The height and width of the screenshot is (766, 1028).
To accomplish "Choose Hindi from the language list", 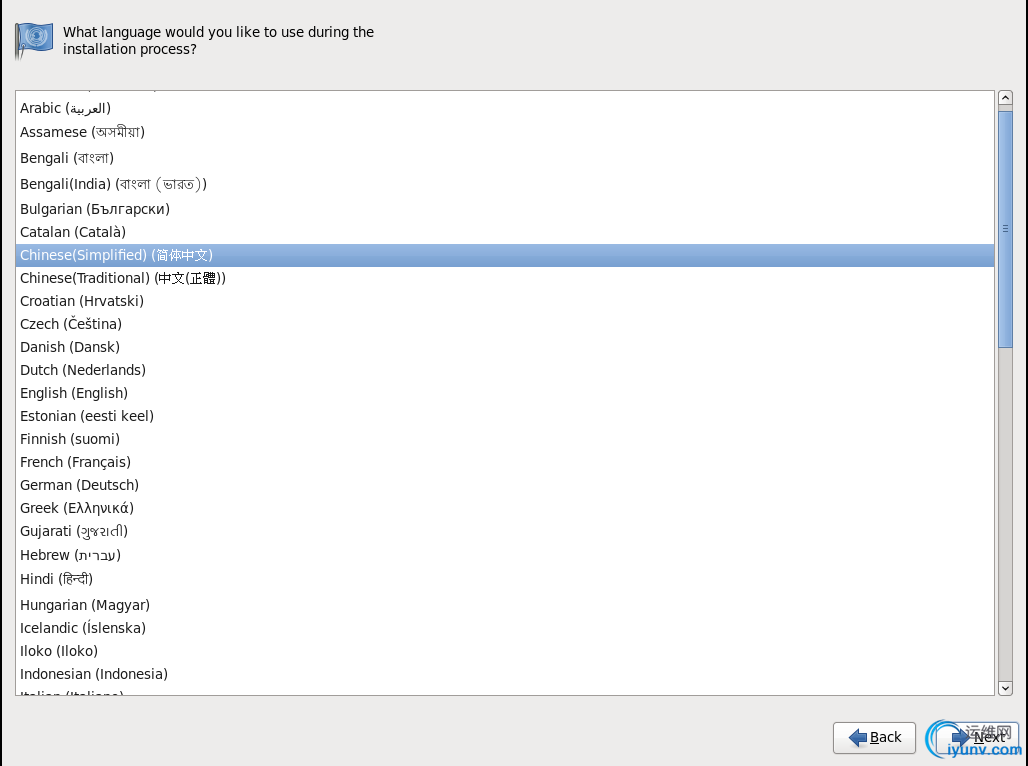I will pyautogui.click(x=505, y=579).
